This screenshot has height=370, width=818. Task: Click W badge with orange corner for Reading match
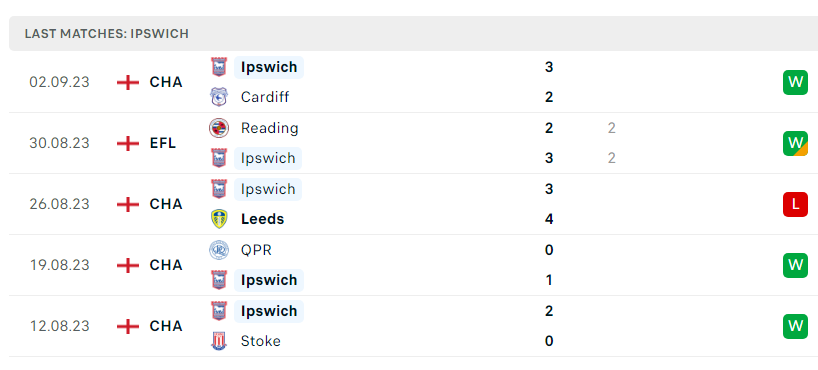pyautogui.click(x=795, y=143)
